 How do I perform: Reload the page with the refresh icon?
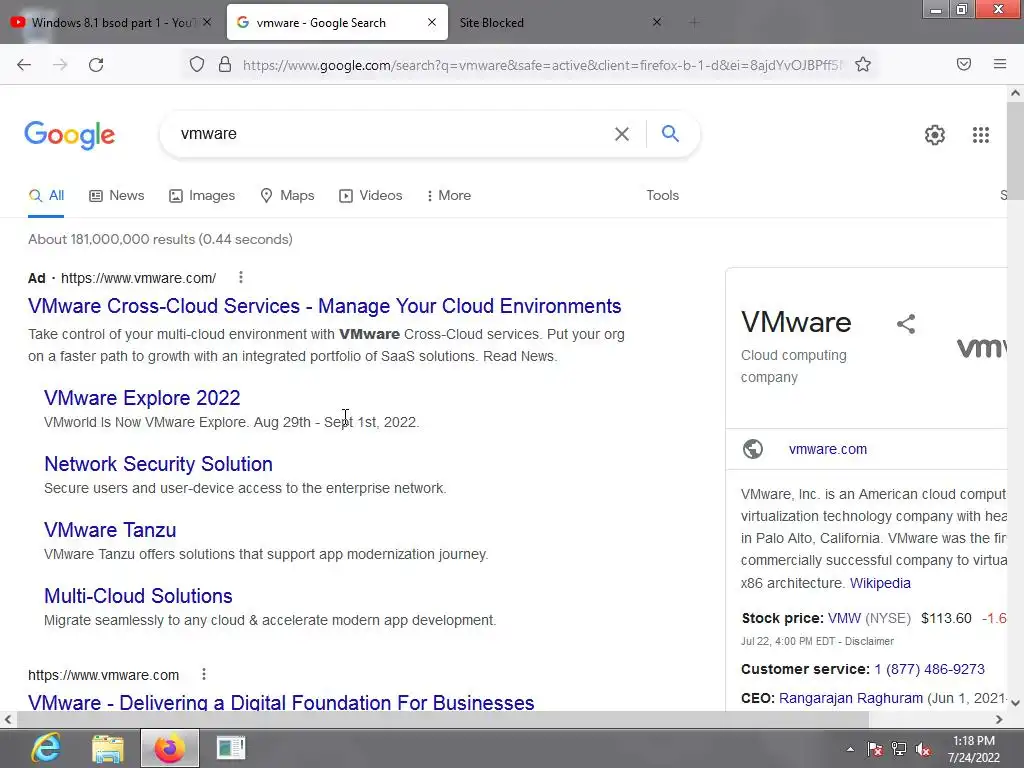click(96, 64)
